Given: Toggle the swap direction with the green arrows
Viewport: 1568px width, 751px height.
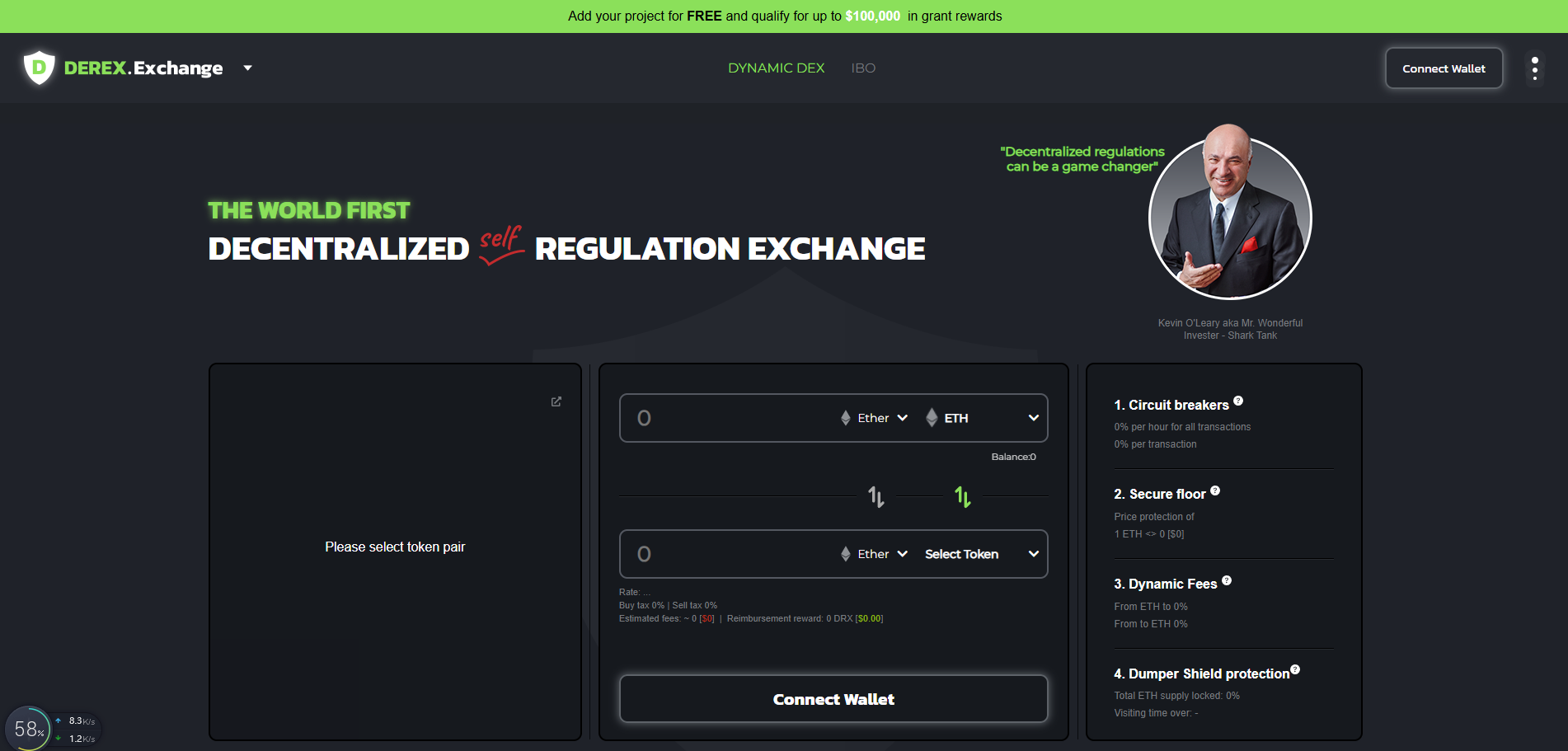Looking at the screenshot, I should click(962, 496).
